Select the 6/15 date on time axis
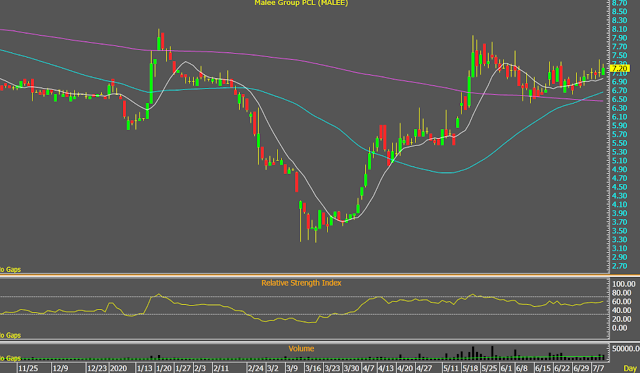The height and width of the screenshot is (373, 640). pyautogui.click(x=543, y=369)
